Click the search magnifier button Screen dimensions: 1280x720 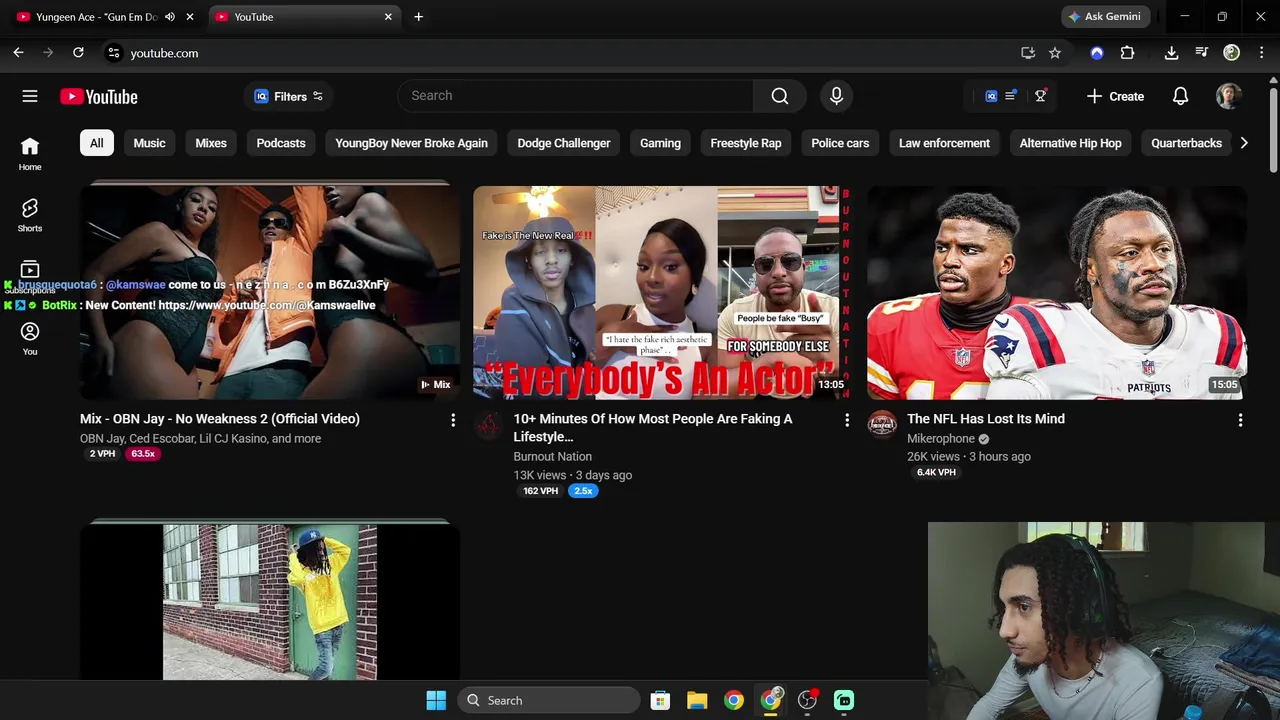[780, 96]
